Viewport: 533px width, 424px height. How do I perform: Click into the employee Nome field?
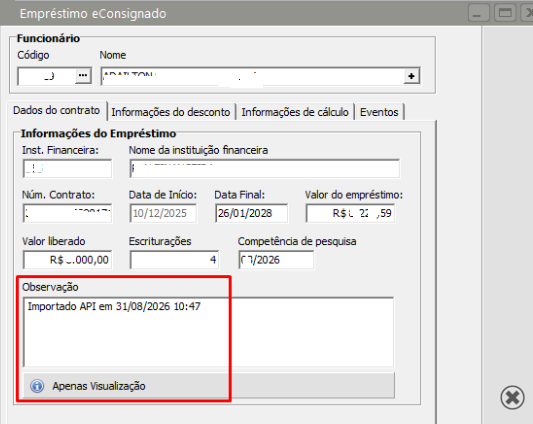252,76
